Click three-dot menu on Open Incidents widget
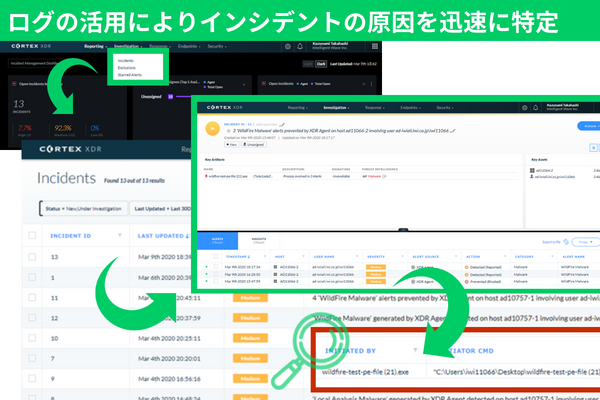Viewport: 600px width, 400px height. [x=371, y=83]
